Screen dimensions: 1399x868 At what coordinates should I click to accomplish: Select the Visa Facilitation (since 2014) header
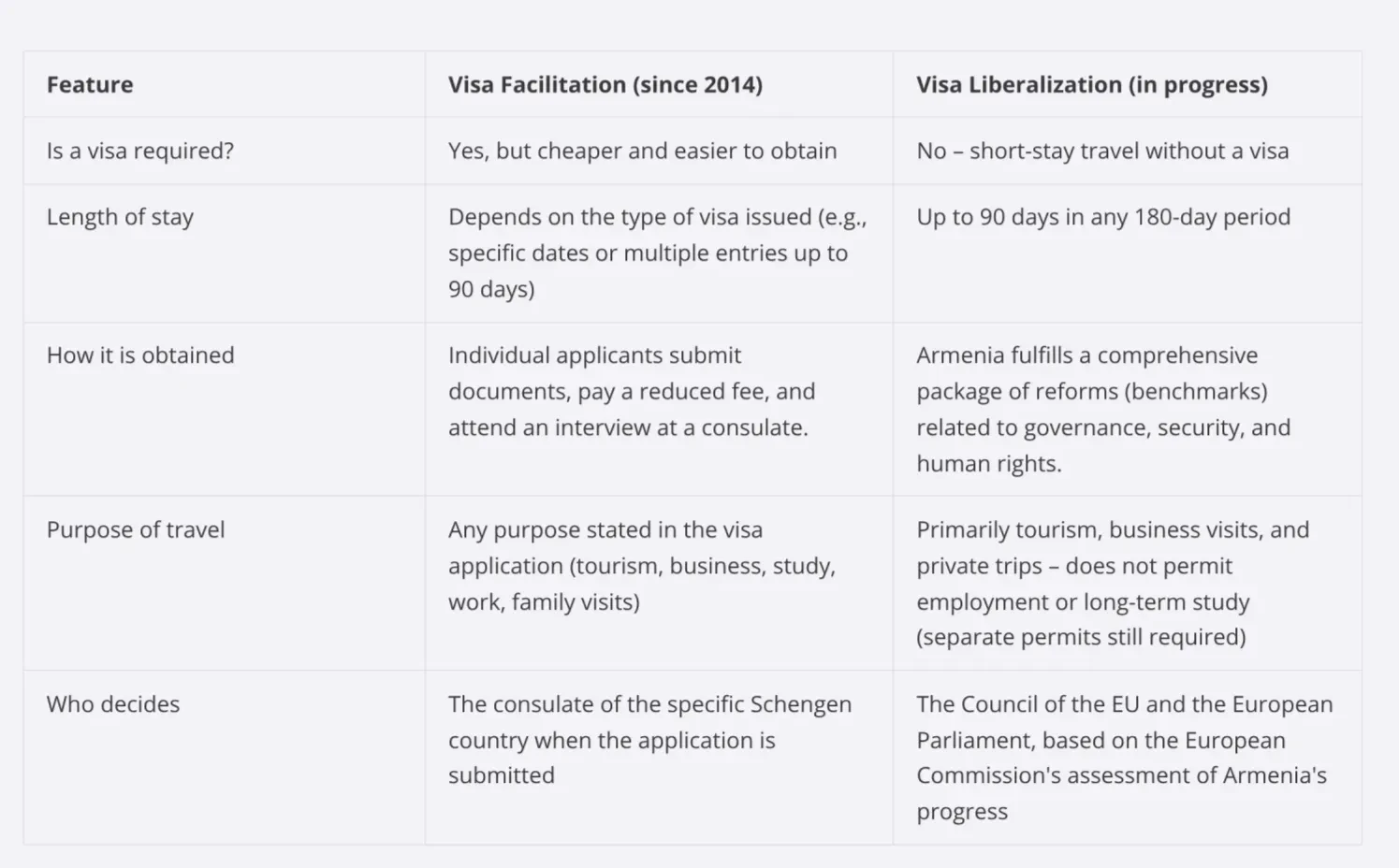tap(605, 85)
